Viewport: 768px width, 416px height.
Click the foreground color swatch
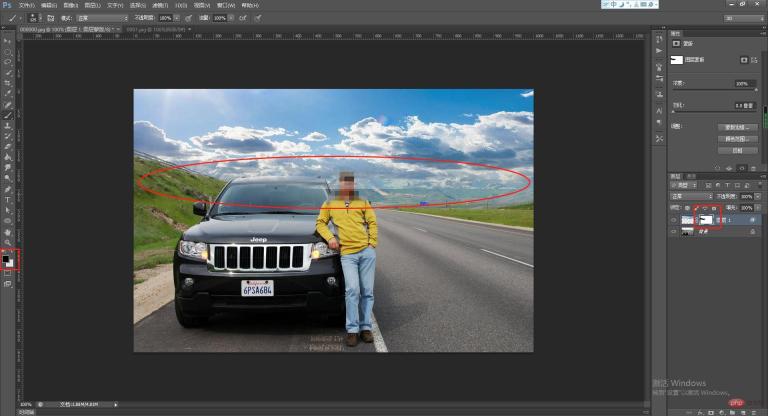(x=7, y=257)
